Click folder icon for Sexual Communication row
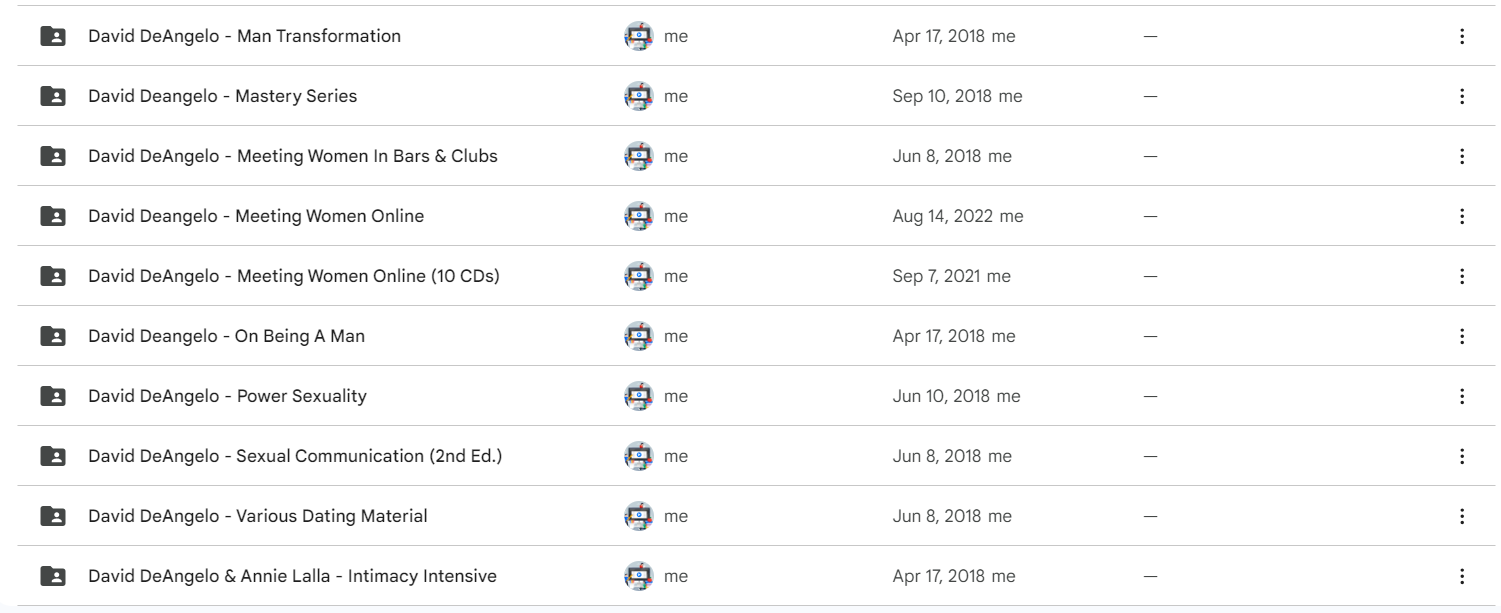 tap(53, 456)
